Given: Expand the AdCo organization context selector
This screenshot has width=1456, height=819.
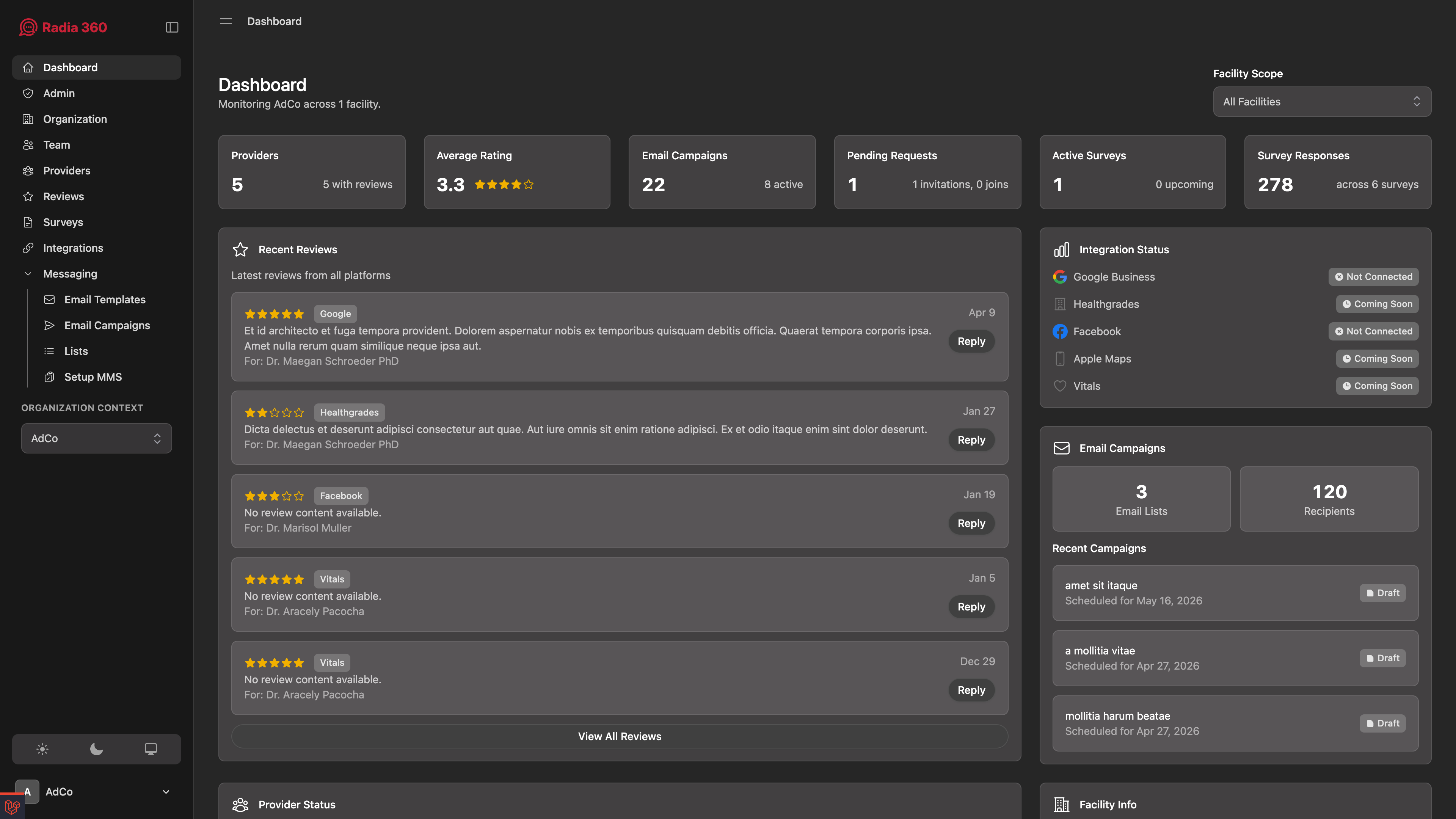Looking at the screenshot, I should pos(96,438).
